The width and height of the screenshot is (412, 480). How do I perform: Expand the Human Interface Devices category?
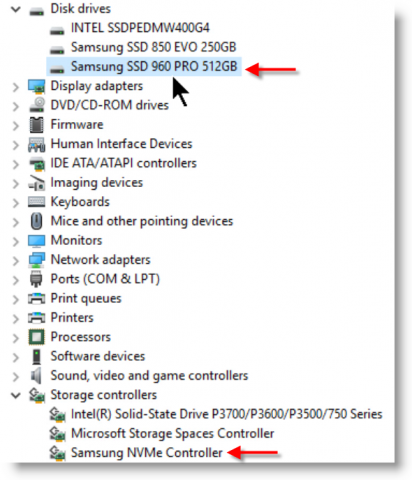click(16, 145)
